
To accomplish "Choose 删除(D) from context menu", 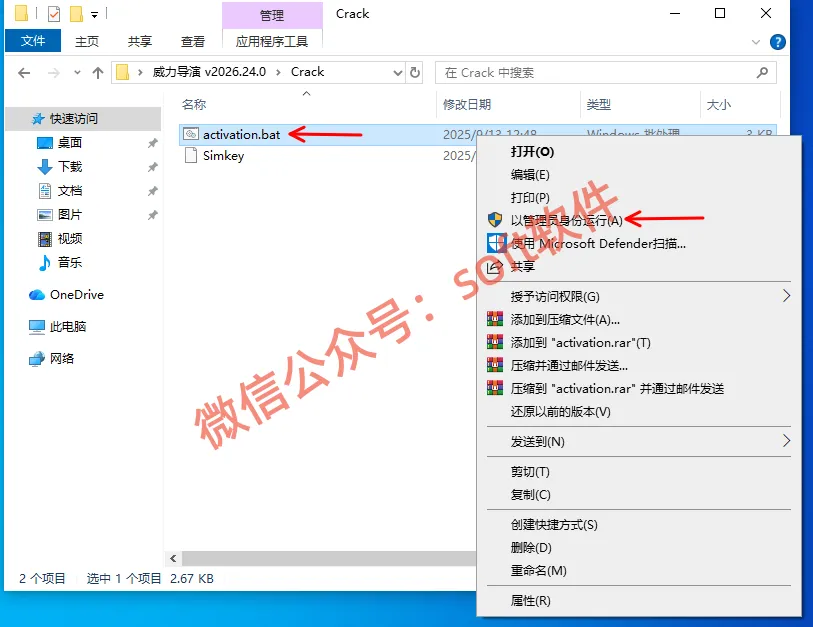I will coord(639,548).
